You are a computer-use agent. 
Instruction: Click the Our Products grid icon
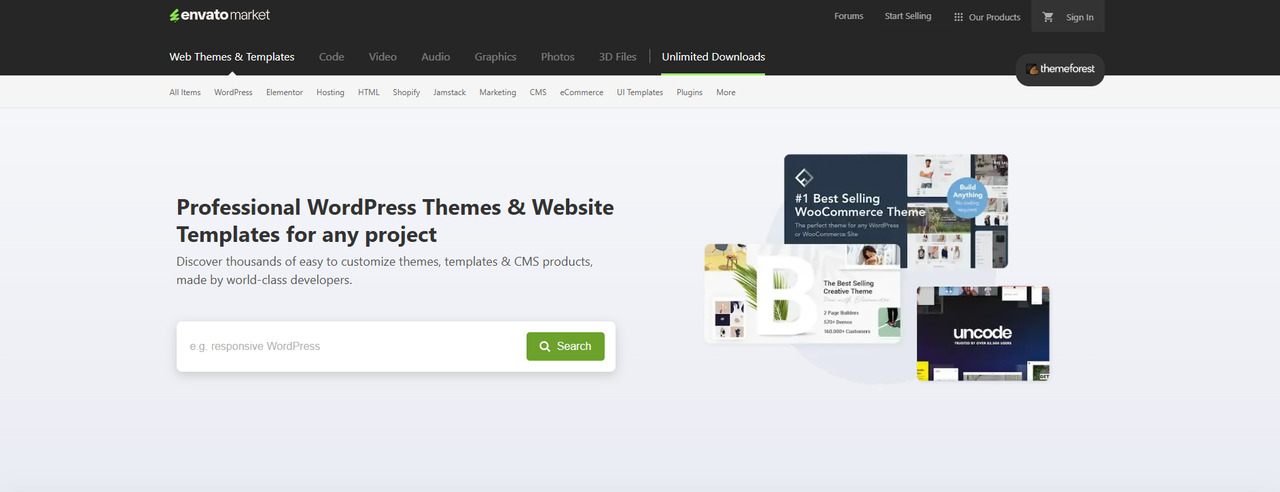pos(958,17)
